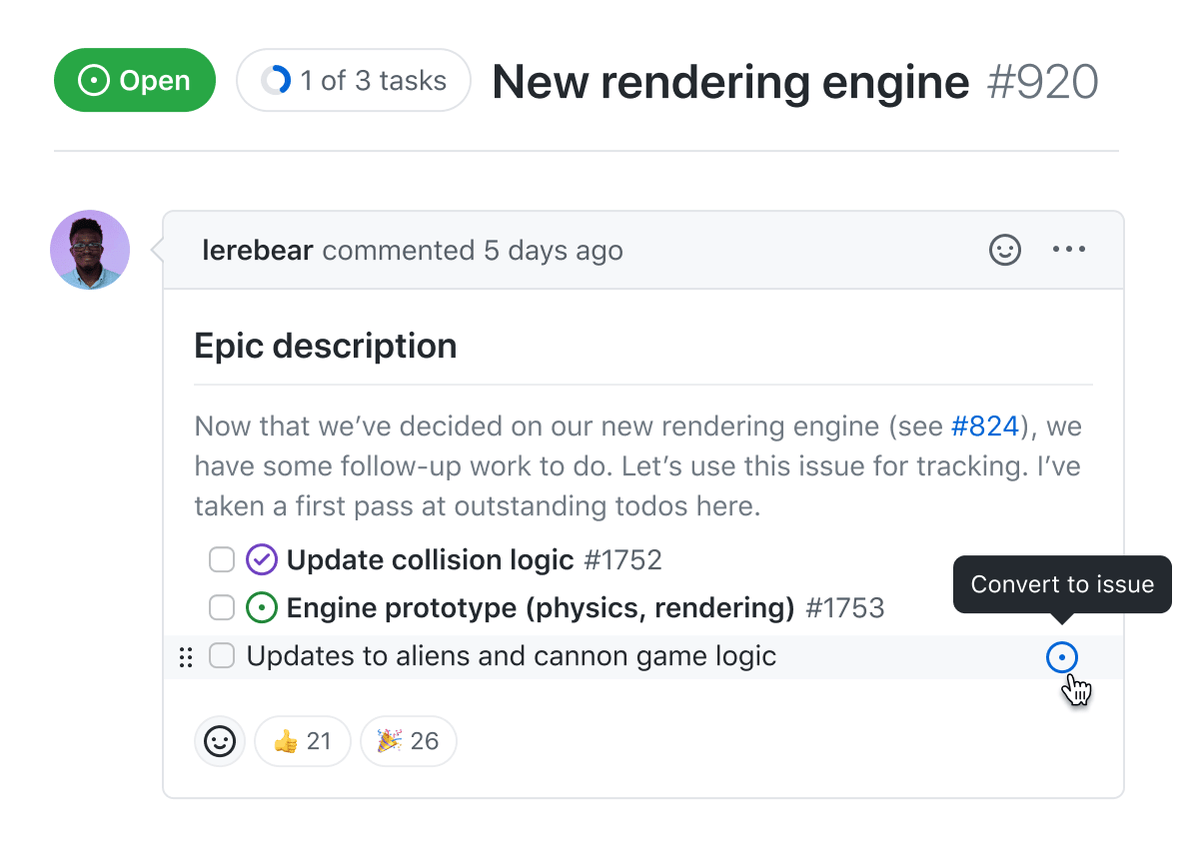Click the lerebear username link
This screenshot has height=848, width=1200.
pos(258,250)
